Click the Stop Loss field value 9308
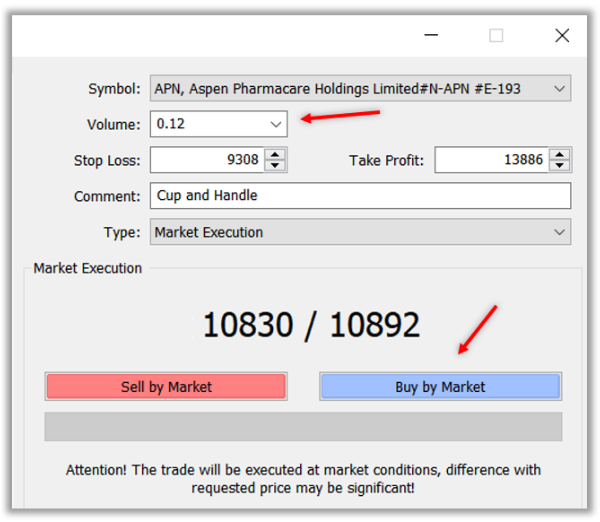600x522 pixels. click(207, 160)
